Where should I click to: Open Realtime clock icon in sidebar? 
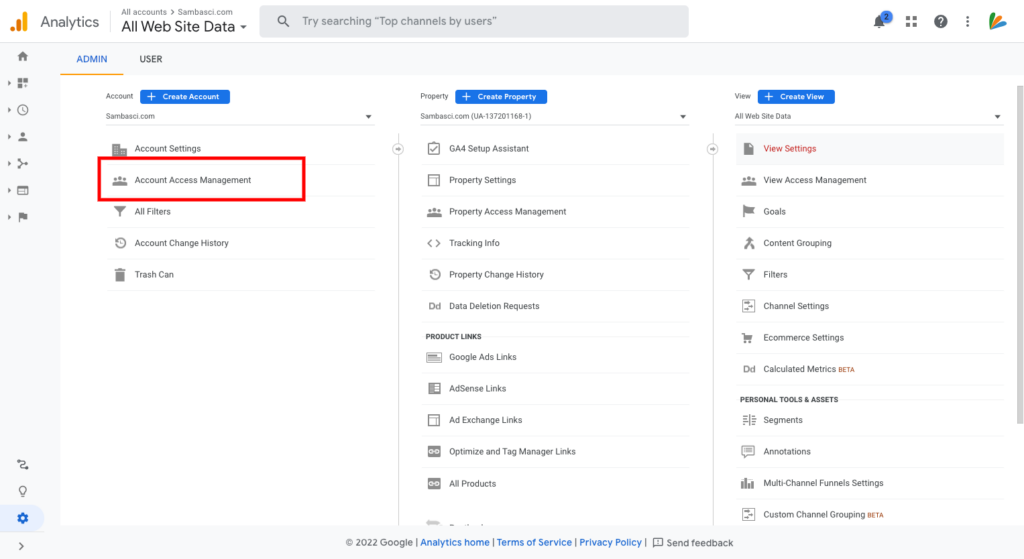point(23,110)
